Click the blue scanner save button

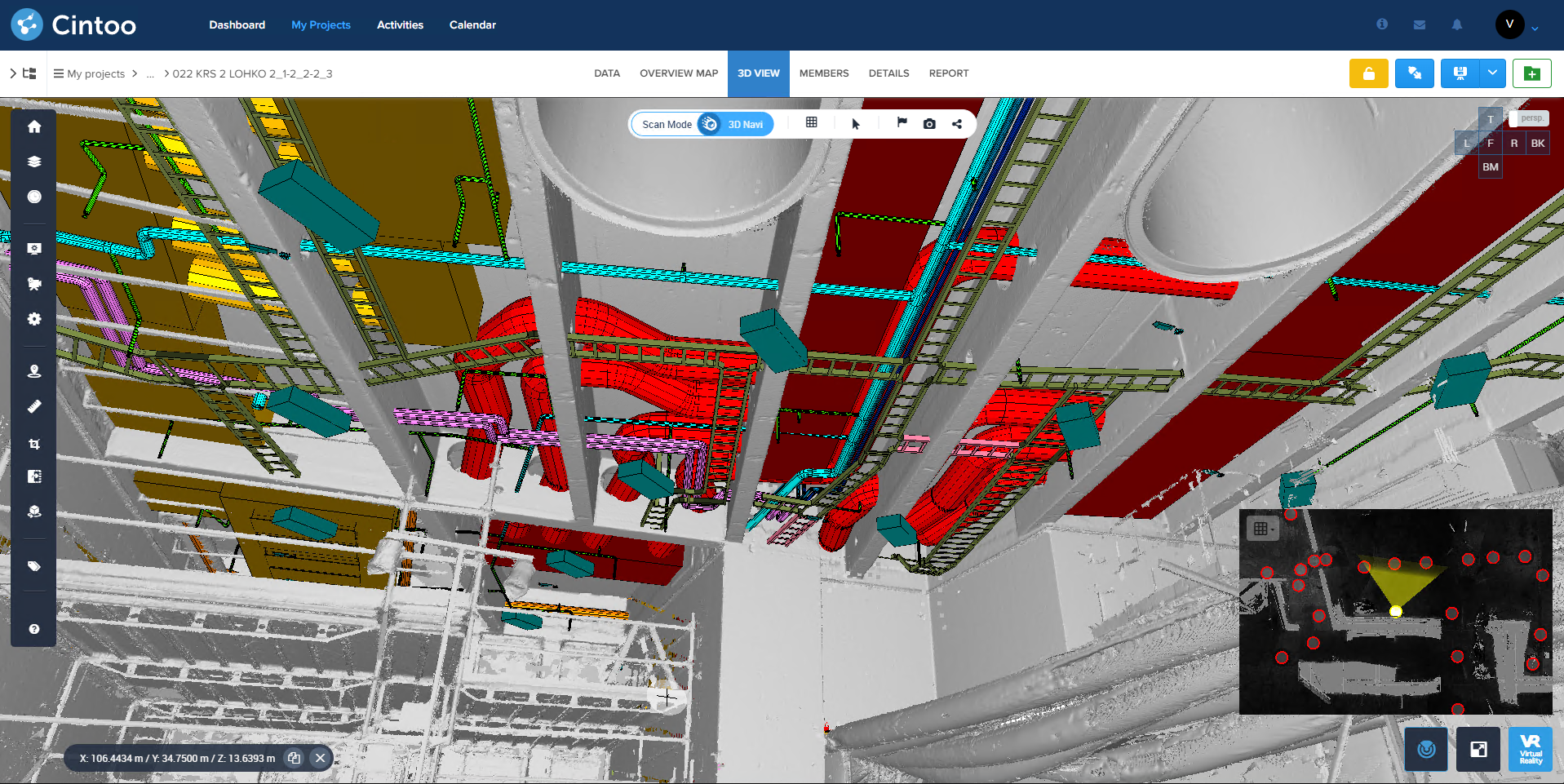click(1460, 73)
